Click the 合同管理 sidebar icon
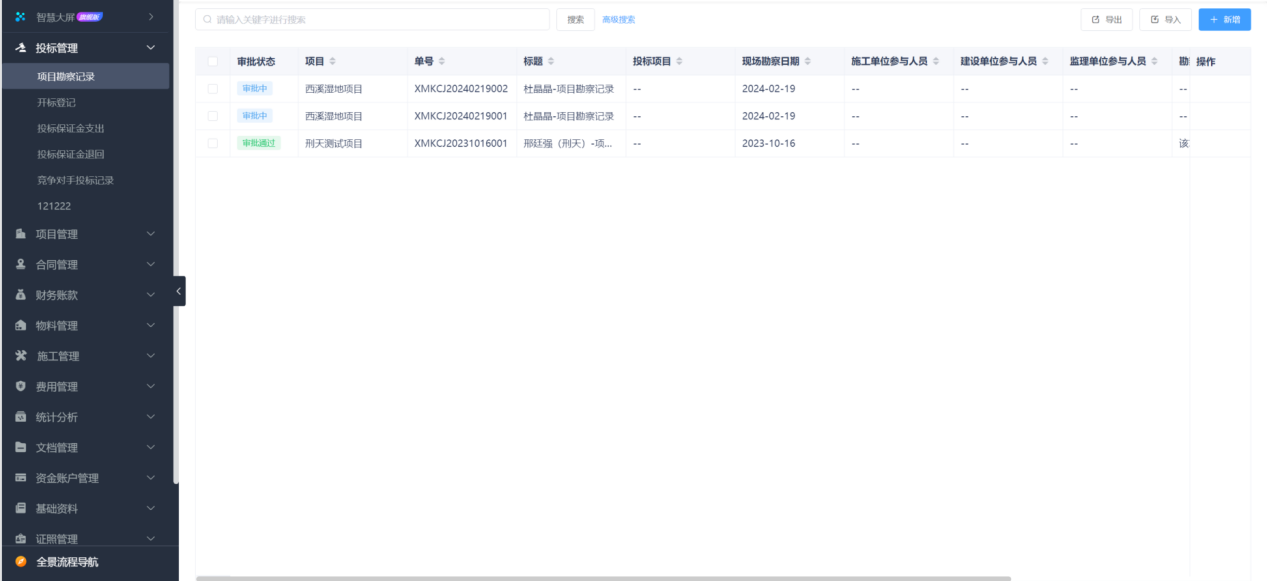 (20, 265)
